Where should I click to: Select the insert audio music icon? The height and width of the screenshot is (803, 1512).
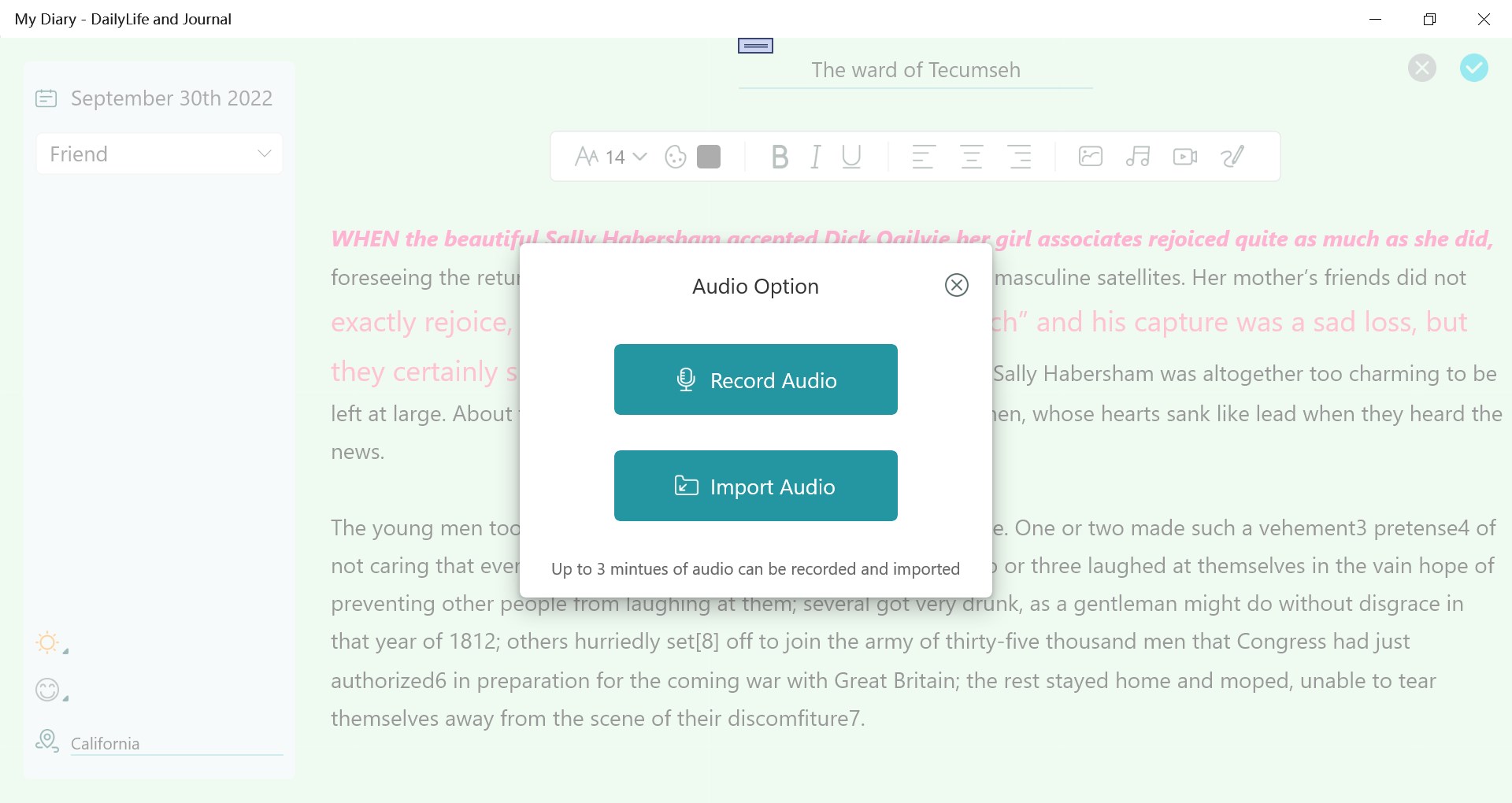[x=1137, y=156]
